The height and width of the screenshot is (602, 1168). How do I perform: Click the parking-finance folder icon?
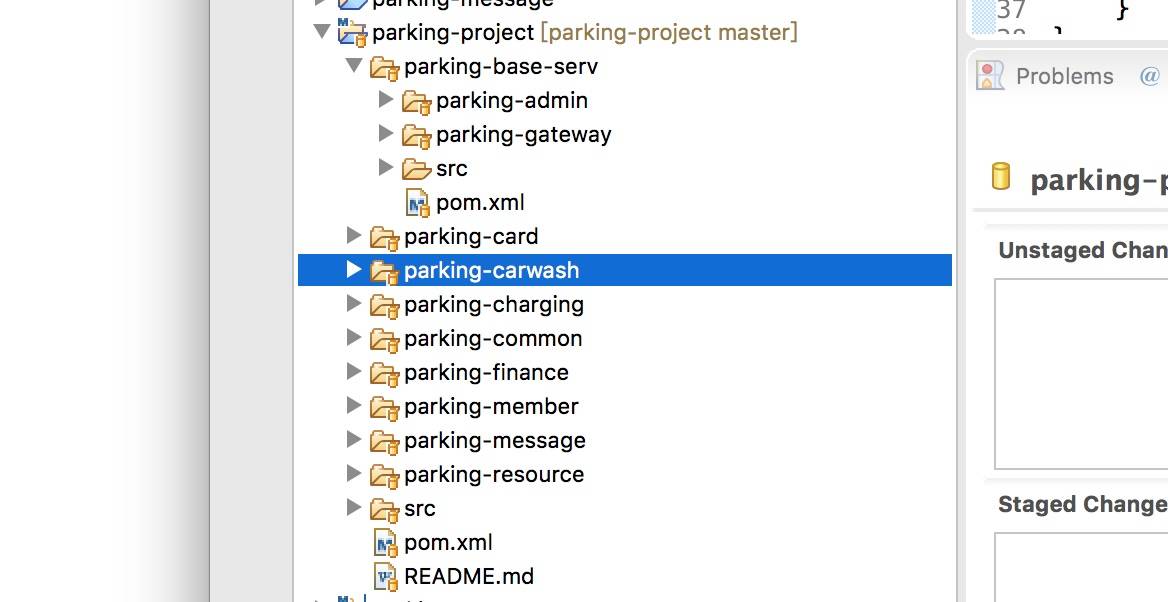pyautogui.click(x=384, y=373)
